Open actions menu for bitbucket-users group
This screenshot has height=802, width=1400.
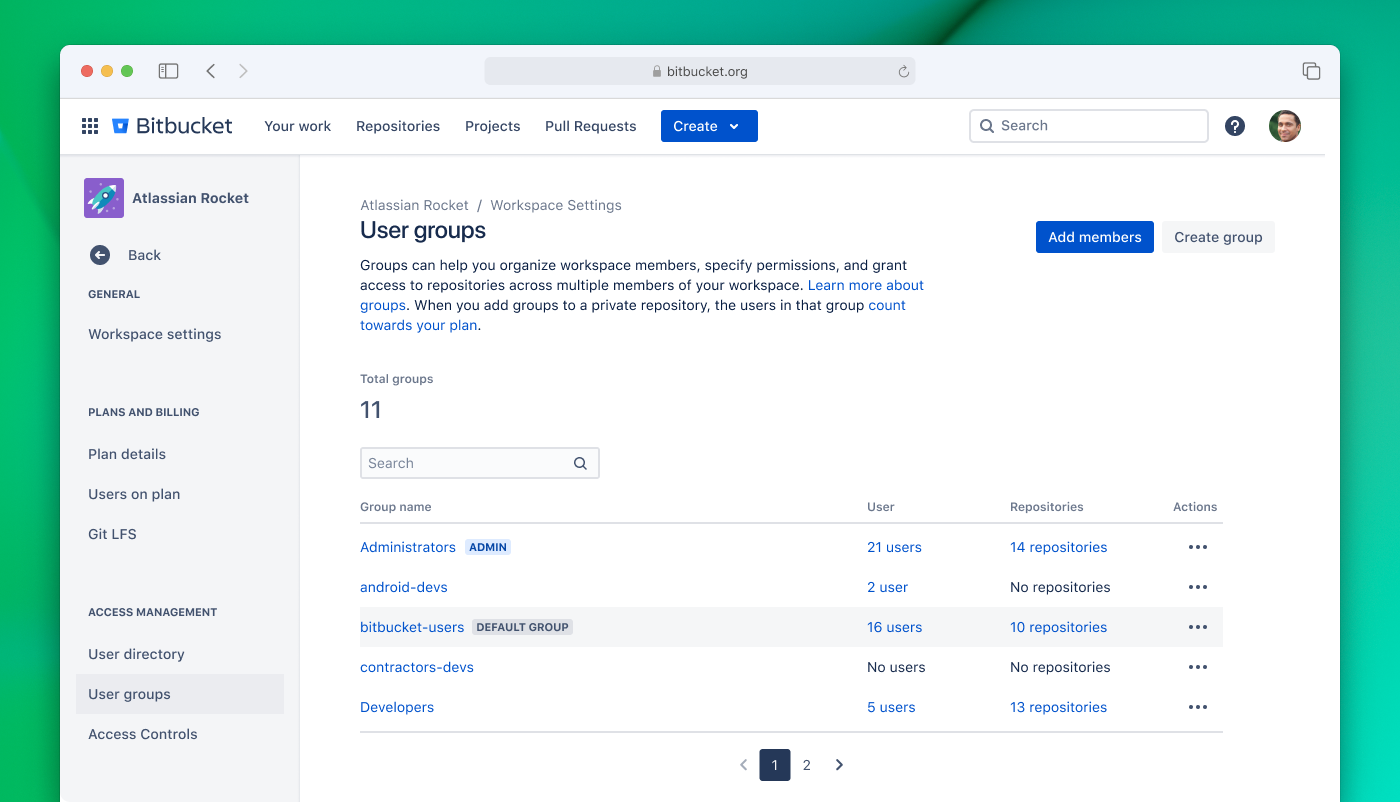[1198, 627]
